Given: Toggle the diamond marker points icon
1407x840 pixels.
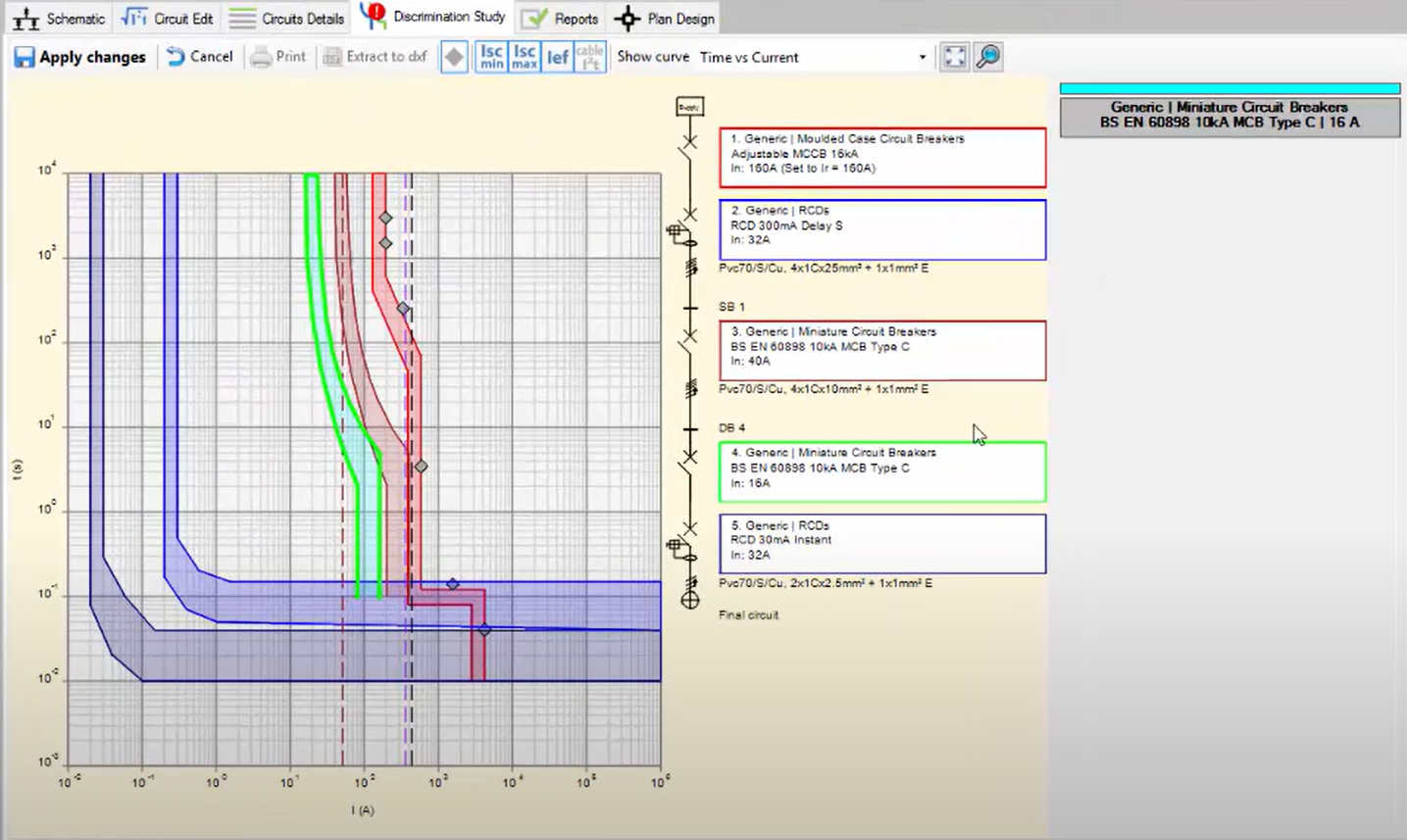Looking at the screenshot, I should tap(454, 57).
